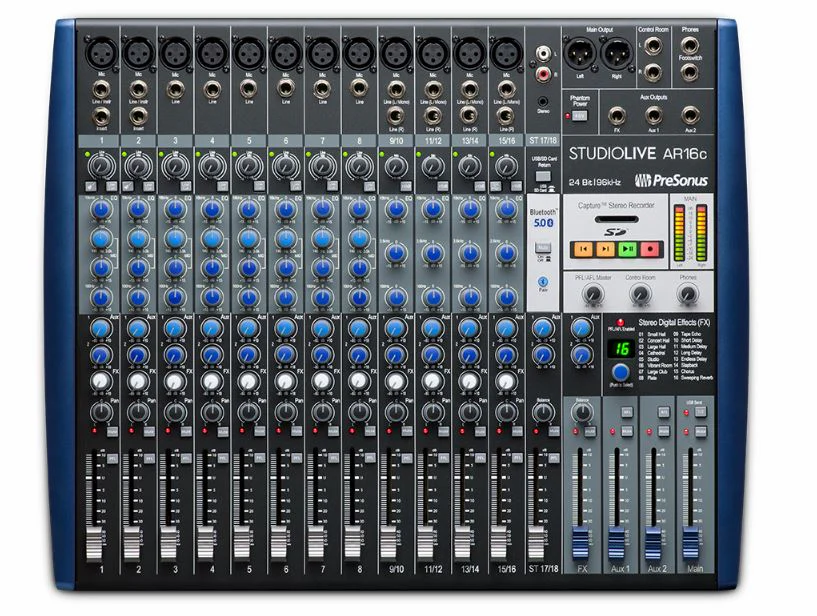The width and height of the screenshot is (817, 616).
Task: Click the PreSonus logo
Action: [671, 180]
